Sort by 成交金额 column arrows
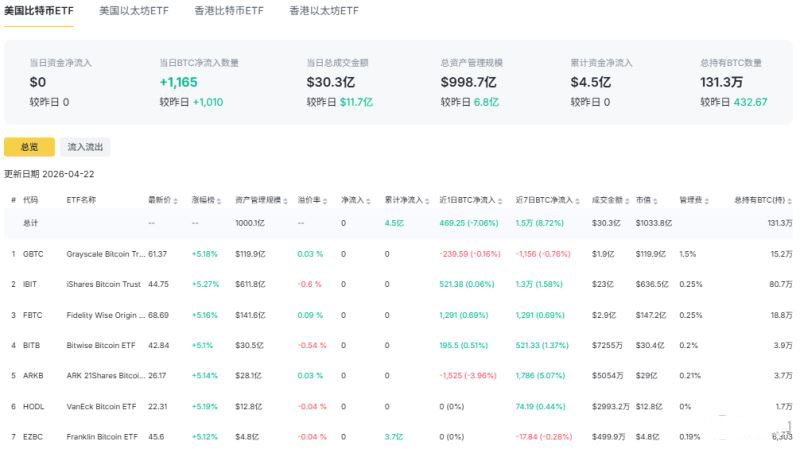800x449 pixels. [x=627, y=201]
